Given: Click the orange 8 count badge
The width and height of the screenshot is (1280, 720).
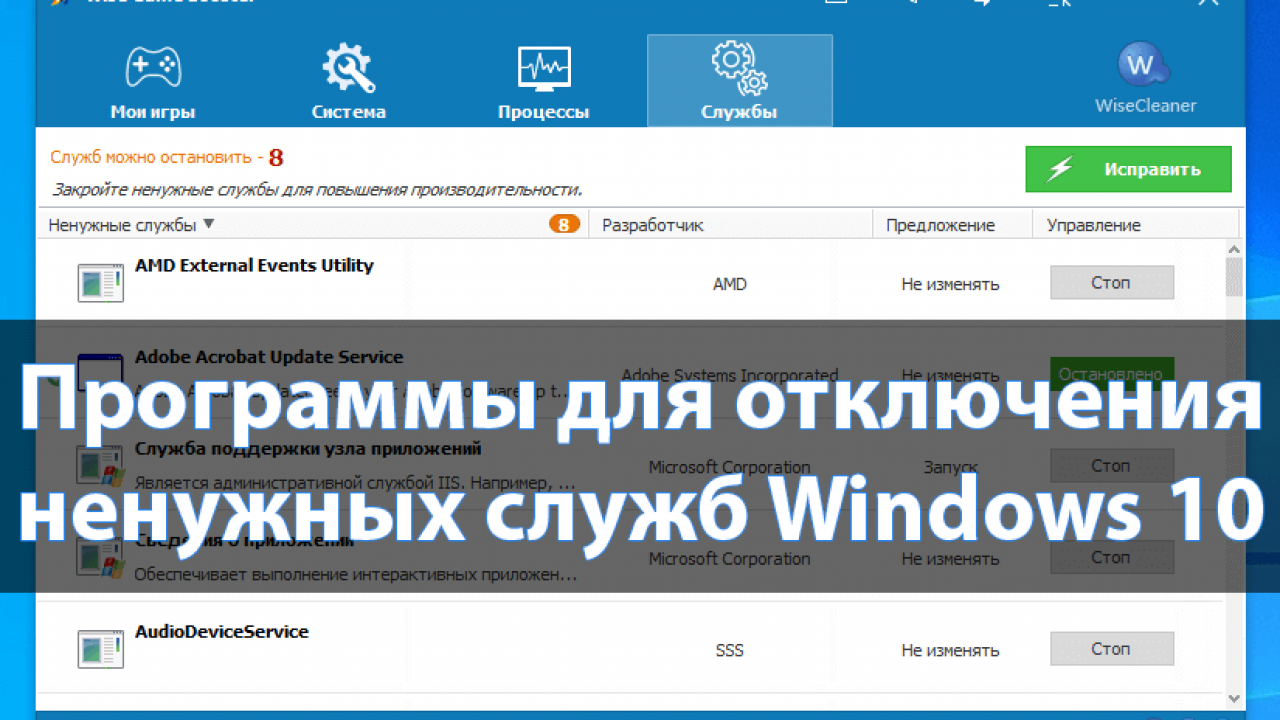Looking at the screenshot, I should tap(564, 224).
